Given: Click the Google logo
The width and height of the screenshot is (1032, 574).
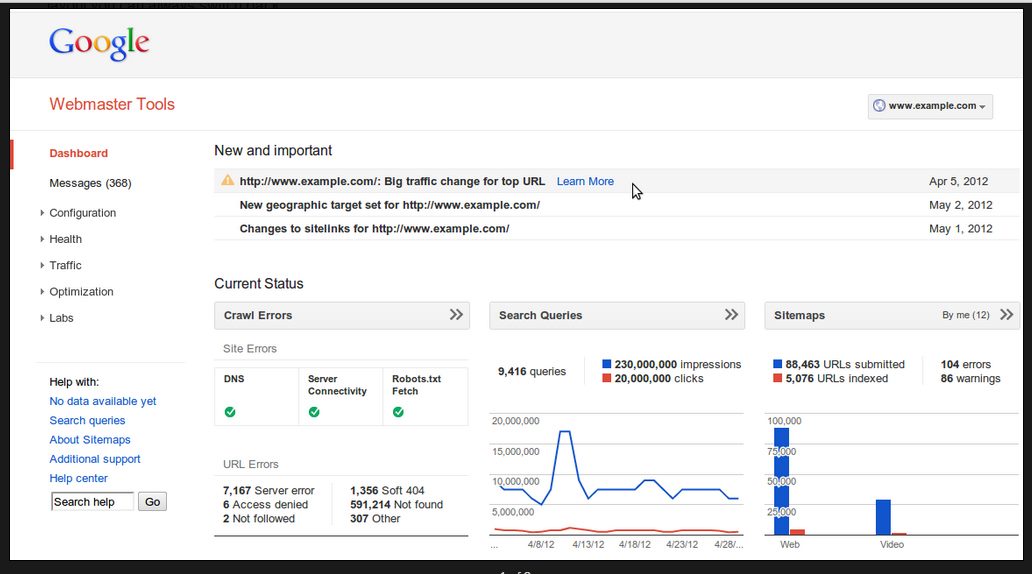Looking at the screenshot, I should click(x=99, y=42).
